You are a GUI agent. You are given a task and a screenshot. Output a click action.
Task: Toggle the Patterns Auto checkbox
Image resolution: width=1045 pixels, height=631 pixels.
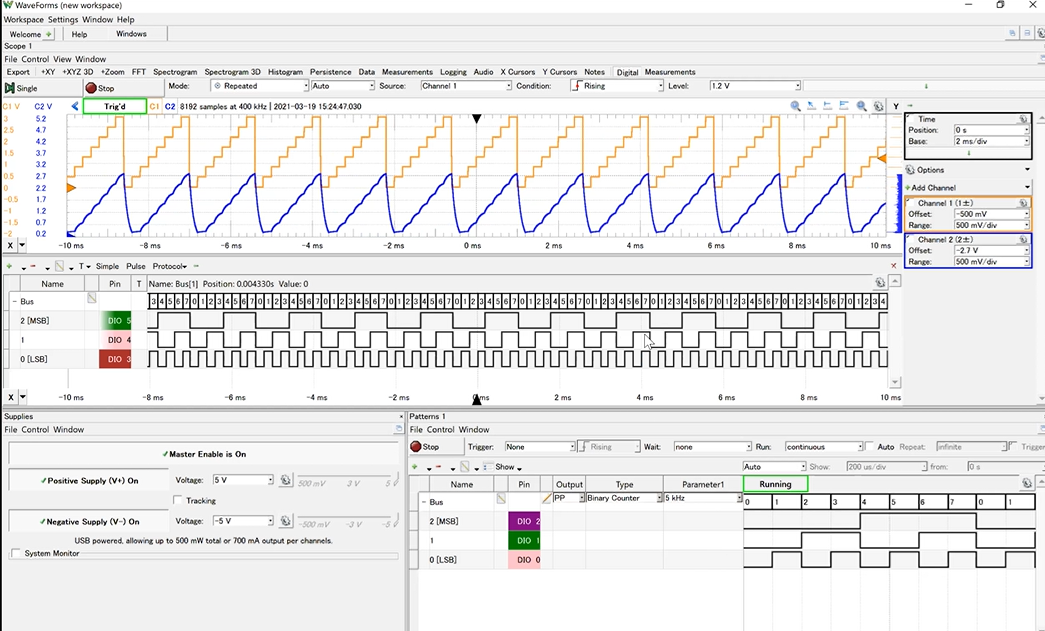(869, 446)
